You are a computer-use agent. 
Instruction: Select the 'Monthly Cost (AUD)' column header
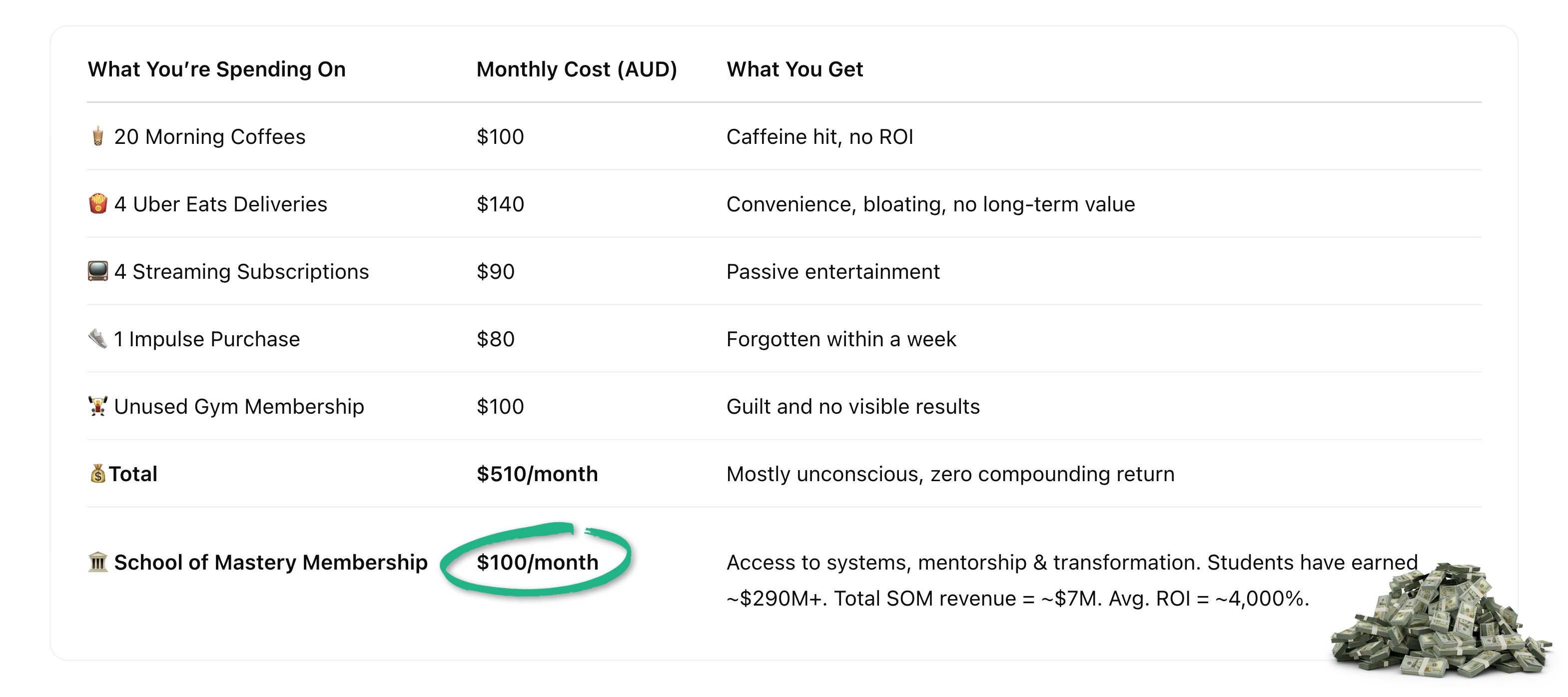coord(577,69)
